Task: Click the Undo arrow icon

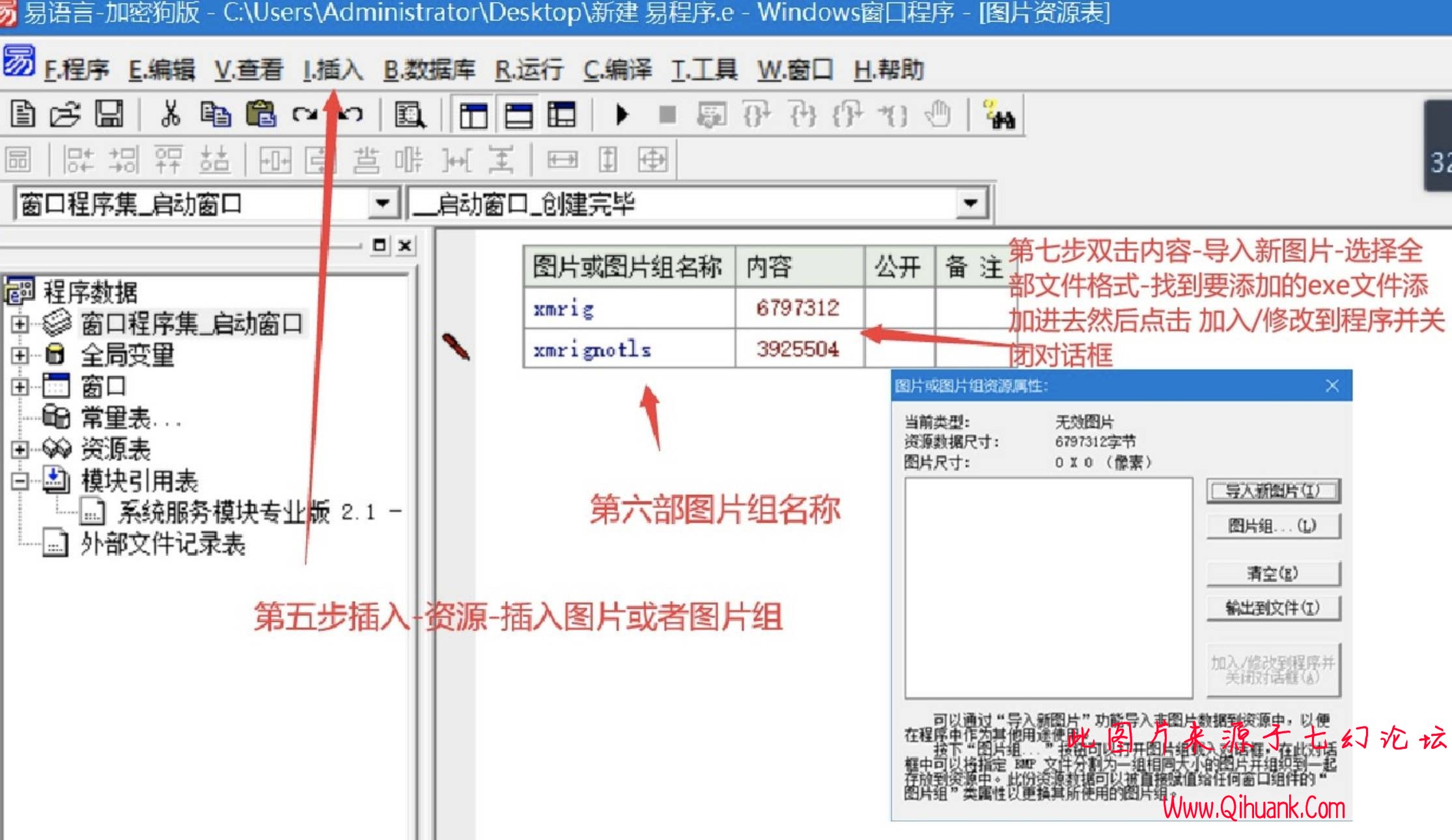Action: click(x=350, y=115)
